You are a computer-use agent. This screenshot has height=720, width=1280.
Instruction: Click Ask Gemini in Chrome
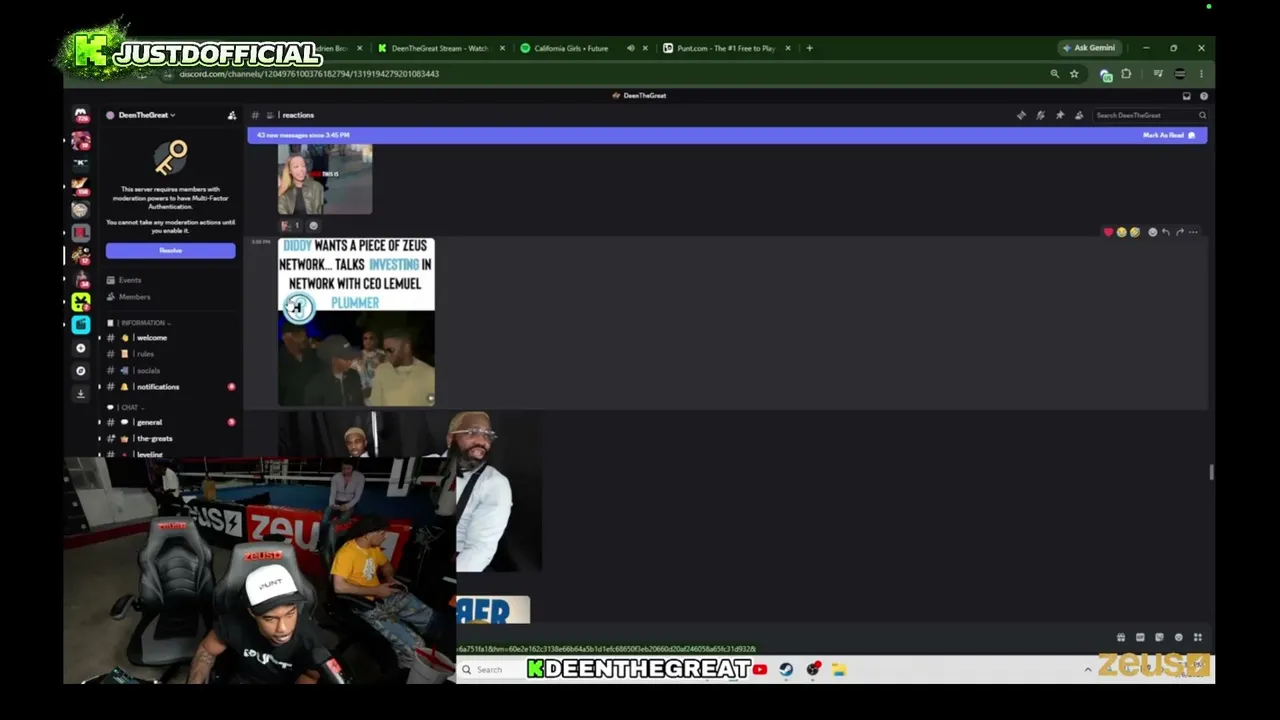pos(1089,48)
